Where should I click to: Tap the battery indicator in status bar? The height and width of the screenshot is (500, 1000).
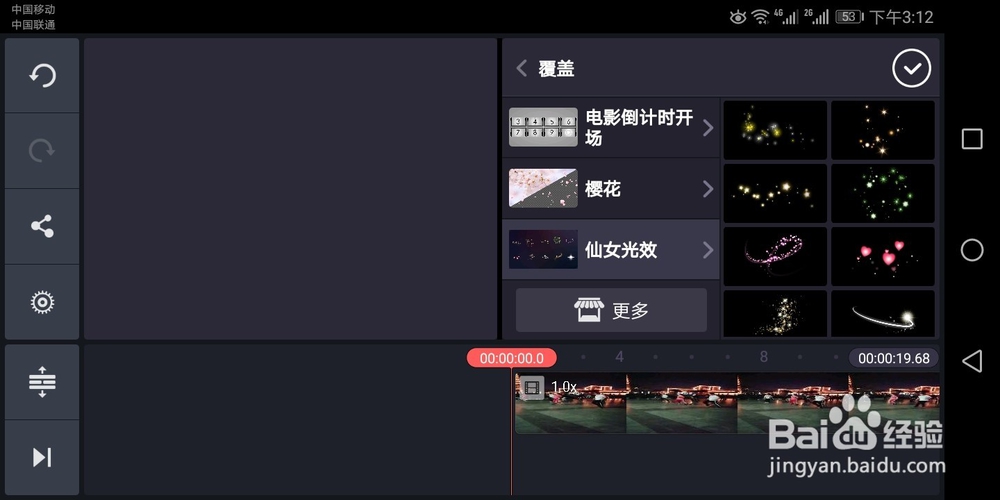[849, 17]
